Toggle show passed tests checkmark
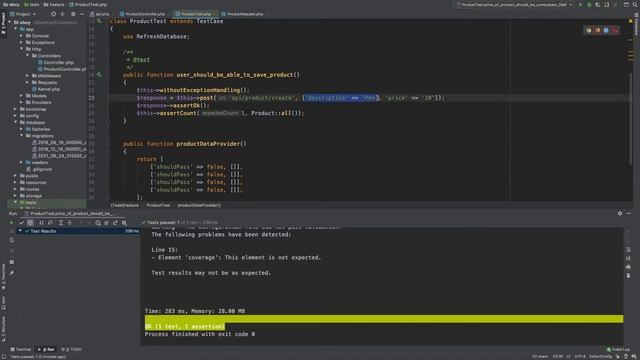Viewport: 640px width, 360px height. [22, 223]
